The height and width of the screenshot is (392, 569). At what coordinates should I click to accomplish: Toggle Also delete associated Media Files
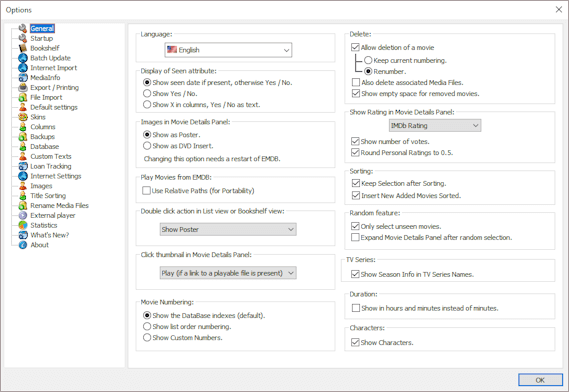(x=356, y=82)
